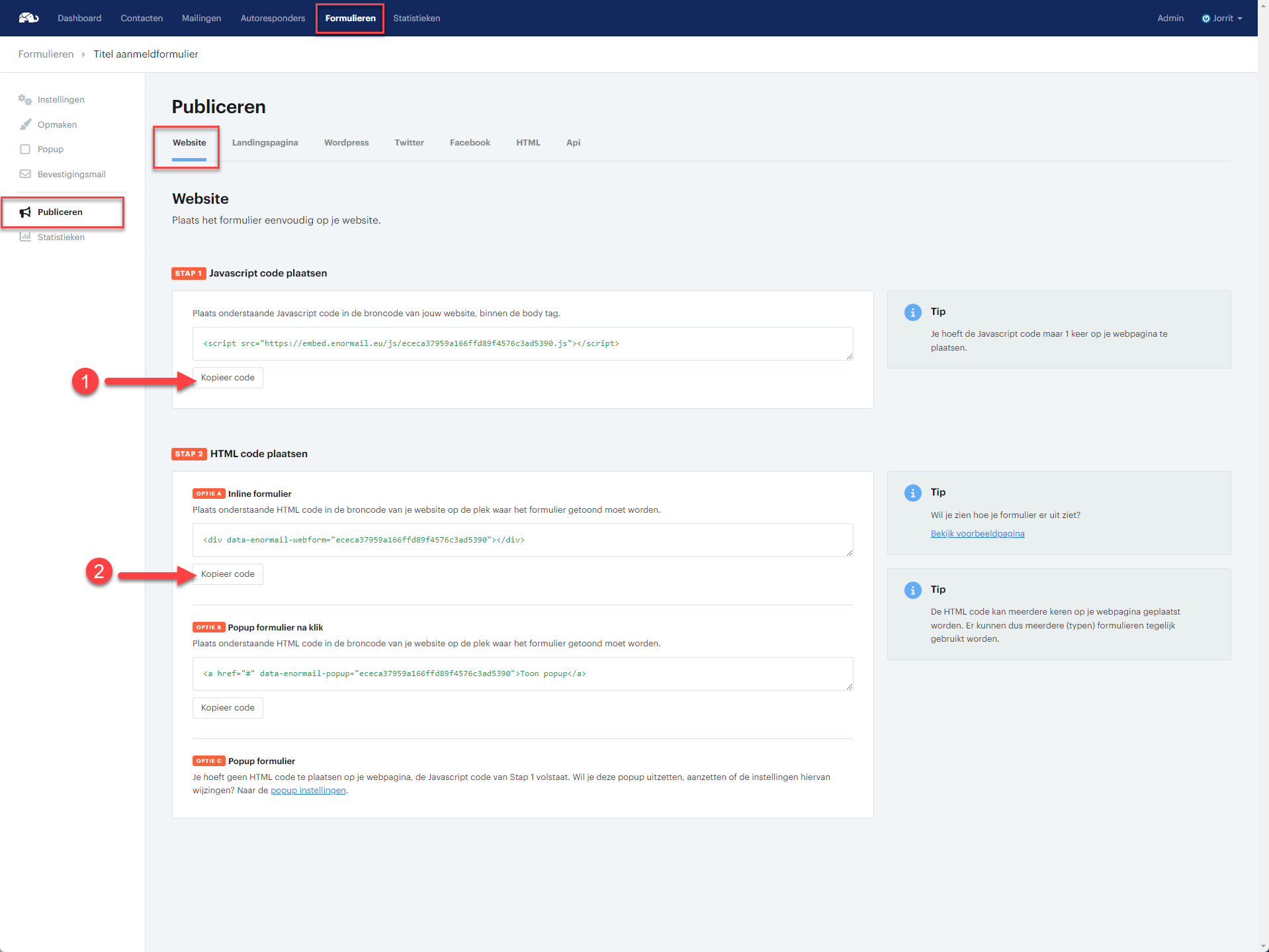Click the STAP 1 badge
The image size is (1269, 952).
coord(189,273)
